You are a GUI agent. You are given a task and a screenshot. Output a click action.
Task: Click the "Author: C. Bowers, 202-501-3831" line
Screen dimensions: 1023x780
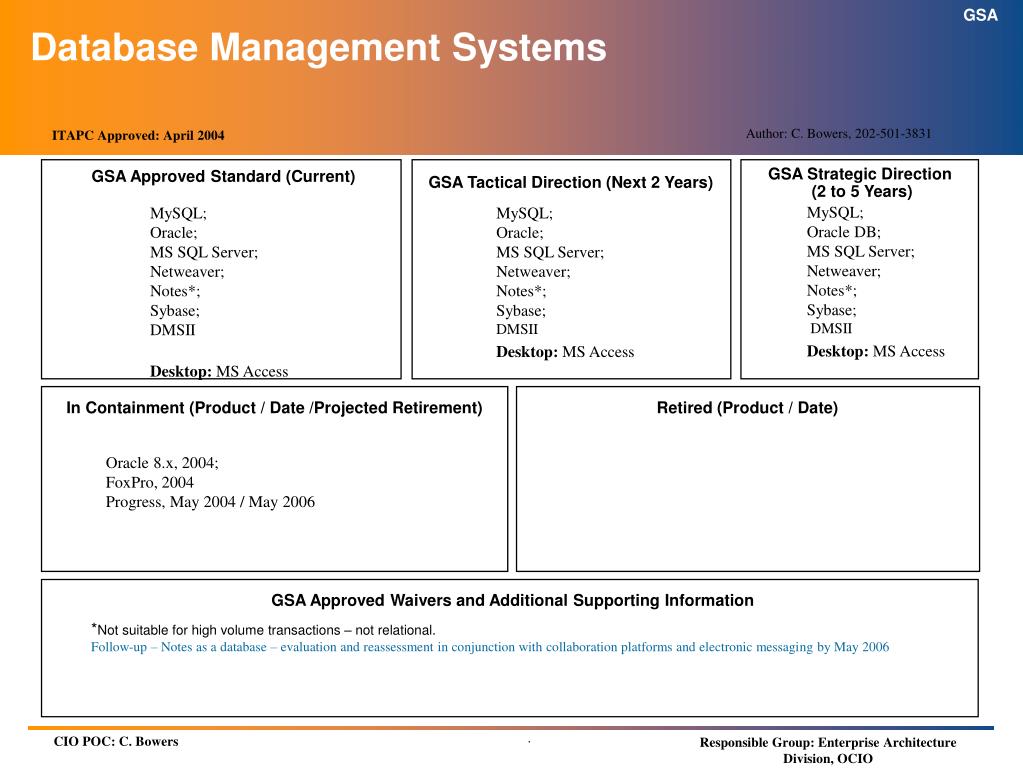click(x=838, y=134)
